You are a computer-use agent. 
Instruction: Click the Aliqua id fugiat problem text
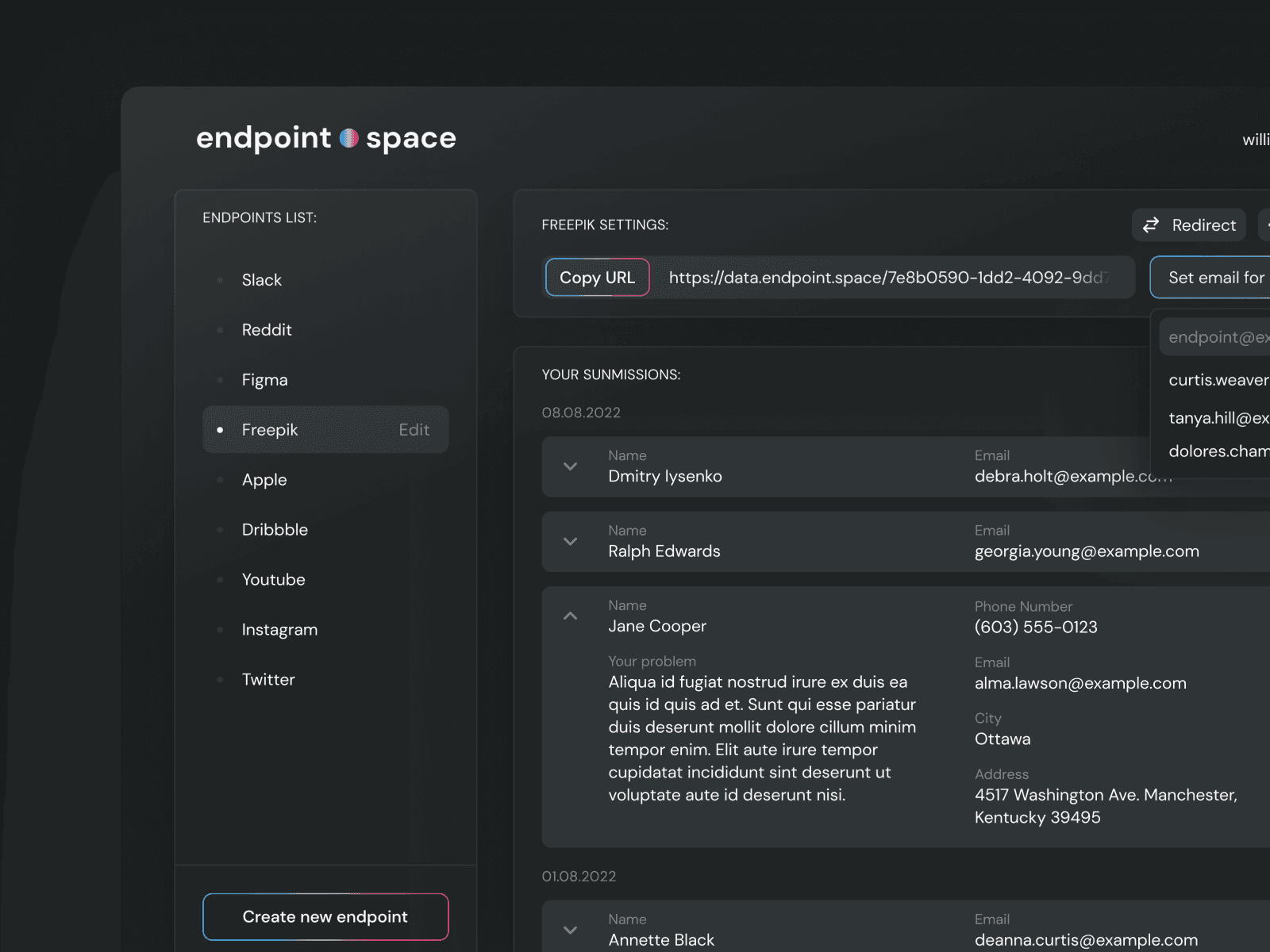(x=762, y=739)
